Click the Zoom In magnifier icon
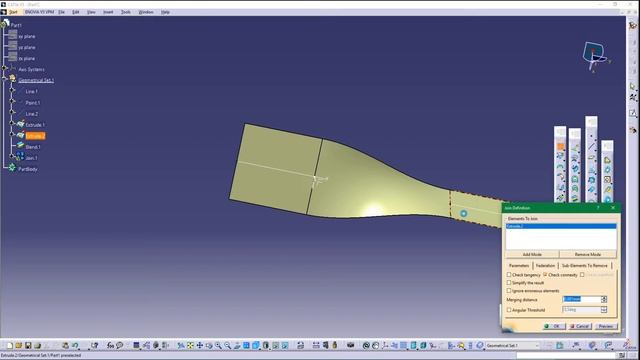This screenshot has height=360, width=640. click(x=218, y=346)
